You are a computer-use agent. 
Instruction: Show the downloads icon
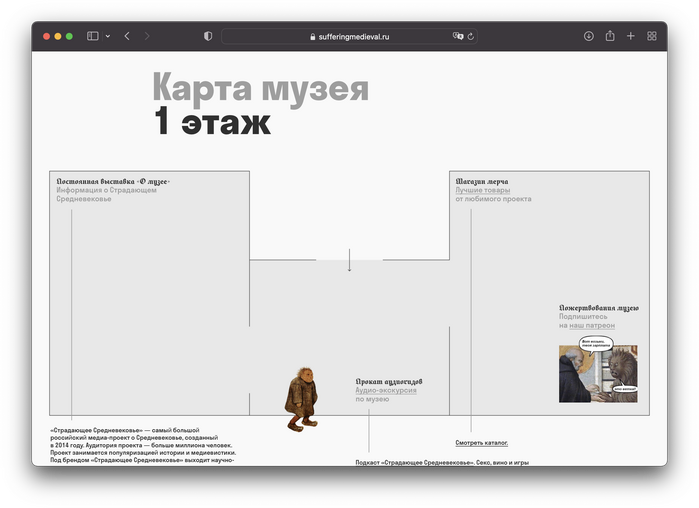click(x=589, y=36)
